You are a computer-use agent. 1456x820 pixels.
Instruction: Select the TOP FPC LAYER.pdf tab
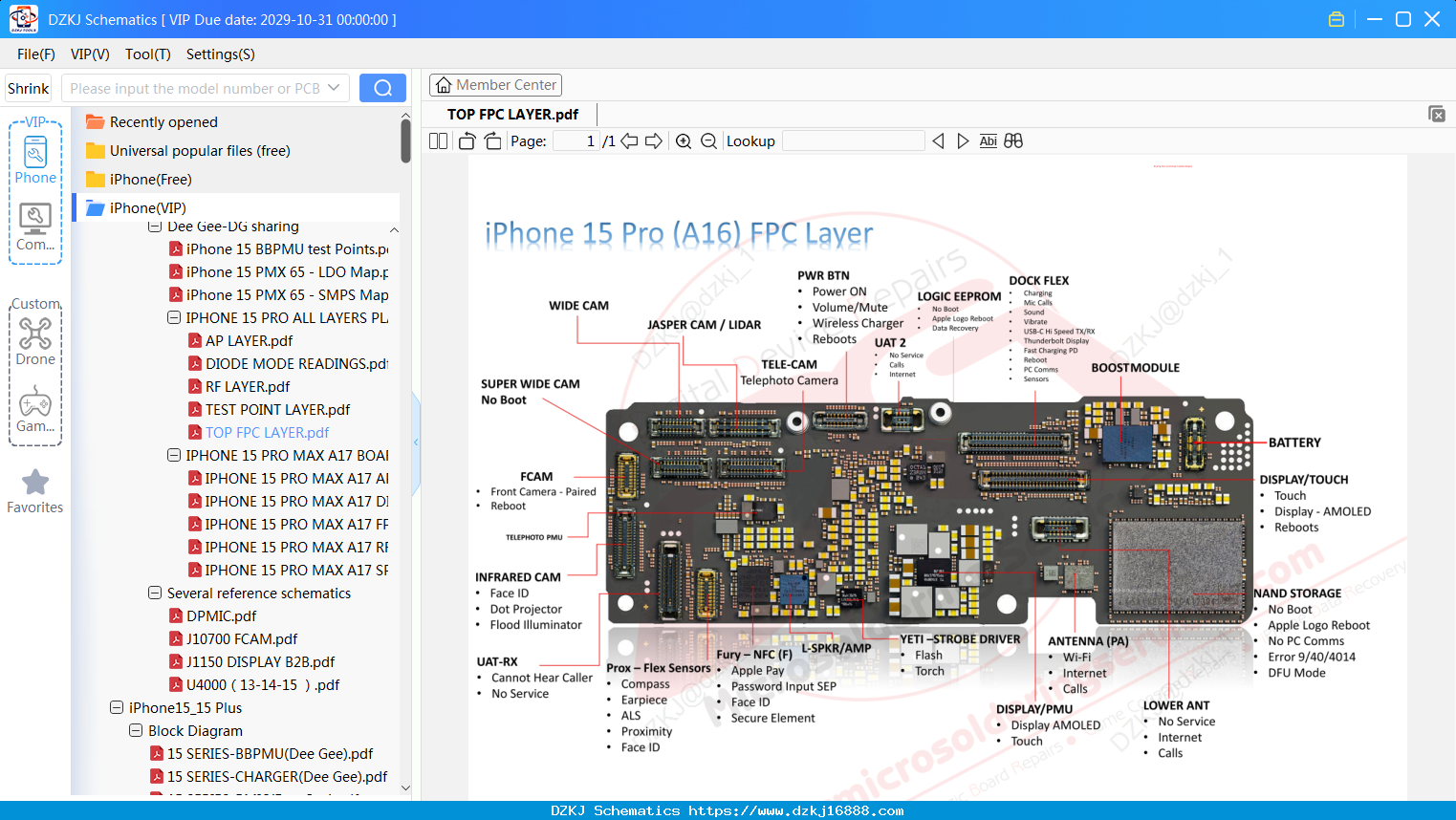[x=512, y=114]
